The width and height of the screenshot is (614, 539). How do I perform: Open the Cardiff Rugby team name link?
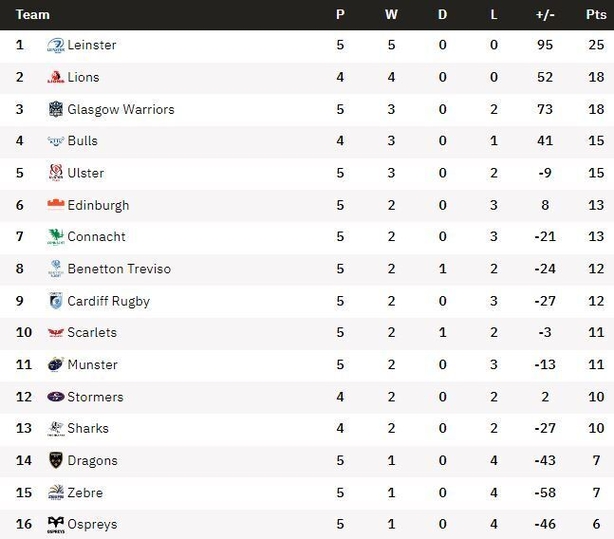click(108, 301)
